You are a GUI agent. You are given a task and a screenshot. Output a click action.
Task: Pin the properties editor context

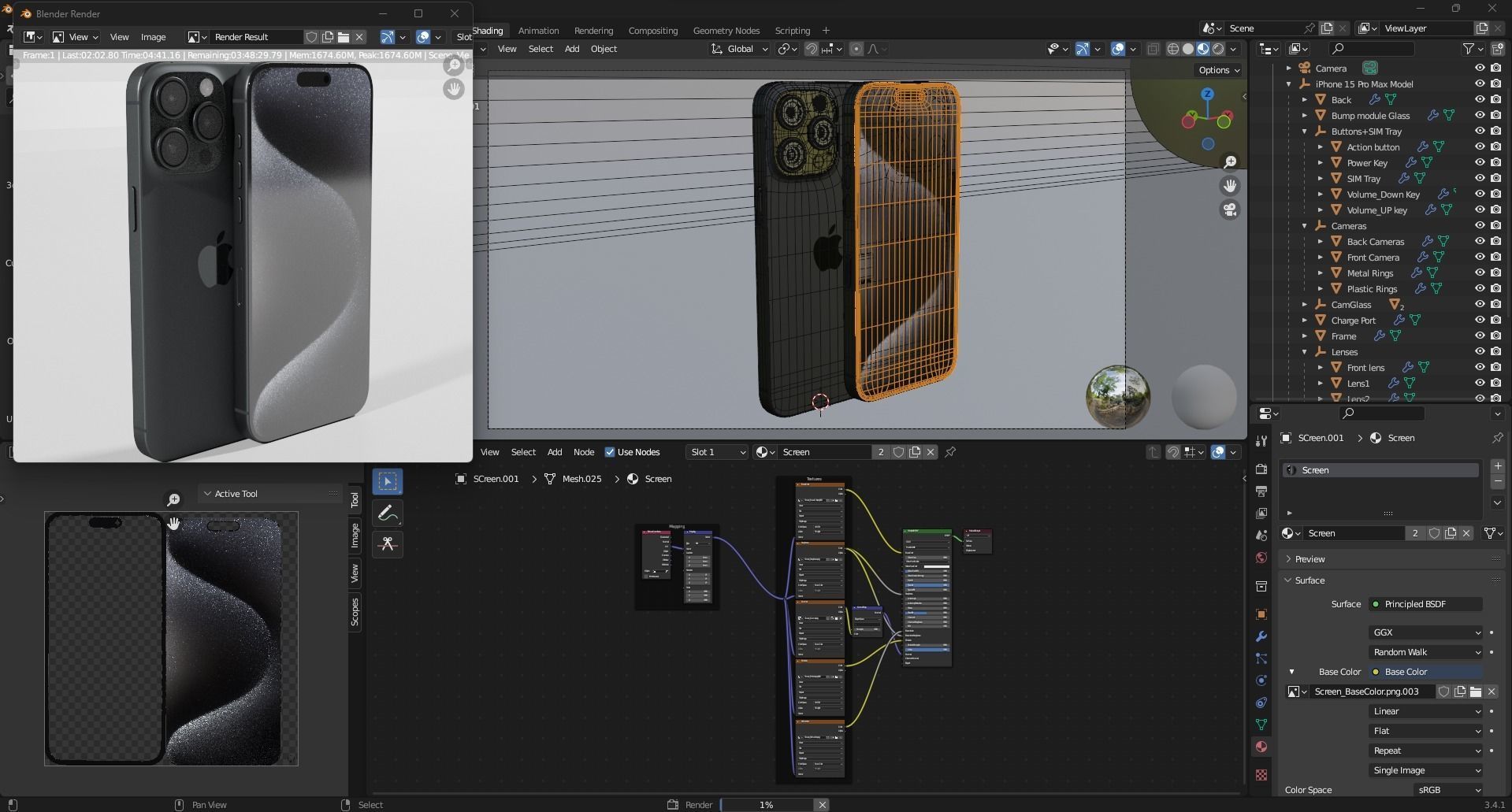click(x=1497, y=438)
